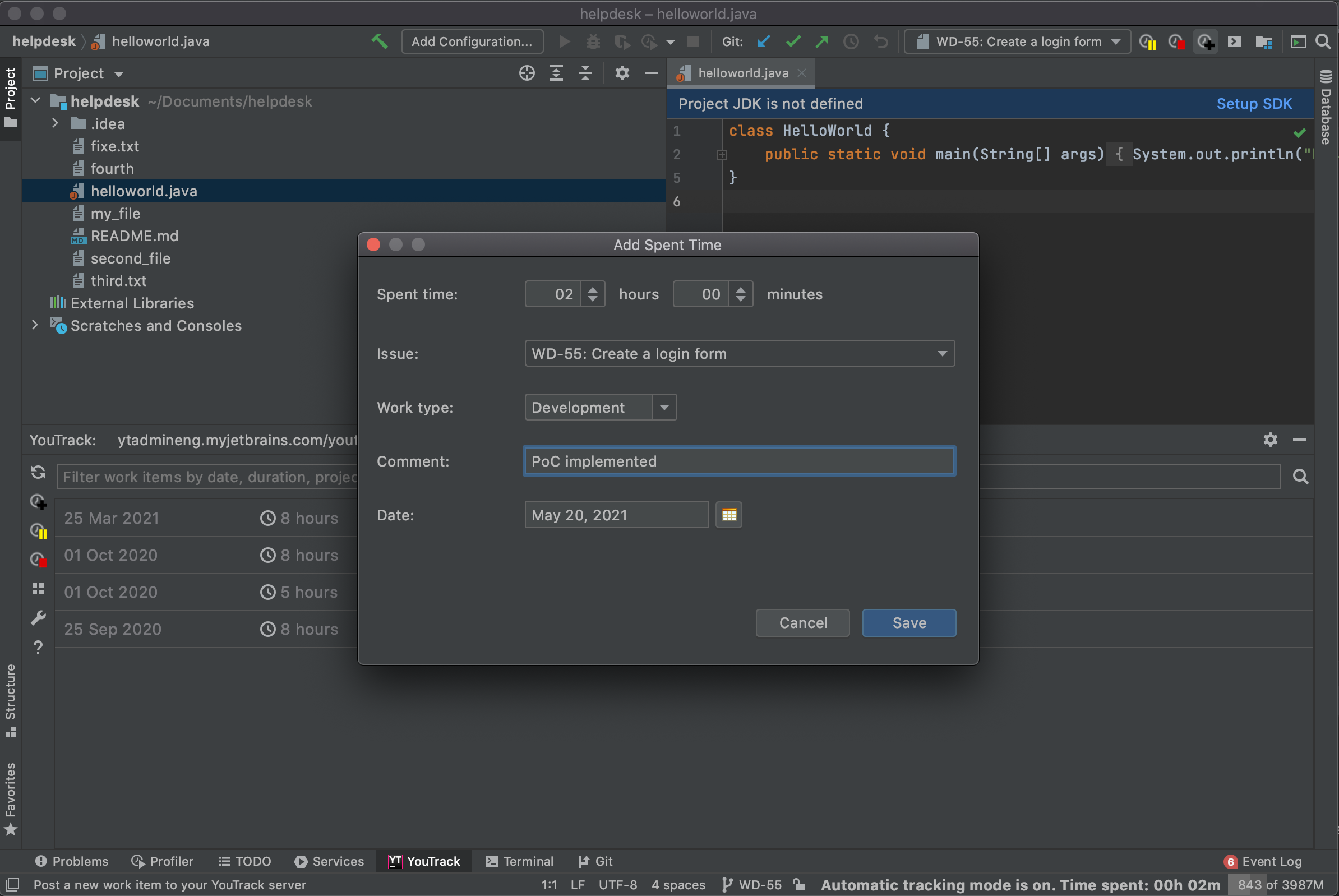Click the Git commit checkmark icon
This screenshot has width=1339, height=896.
click(793, 41)
